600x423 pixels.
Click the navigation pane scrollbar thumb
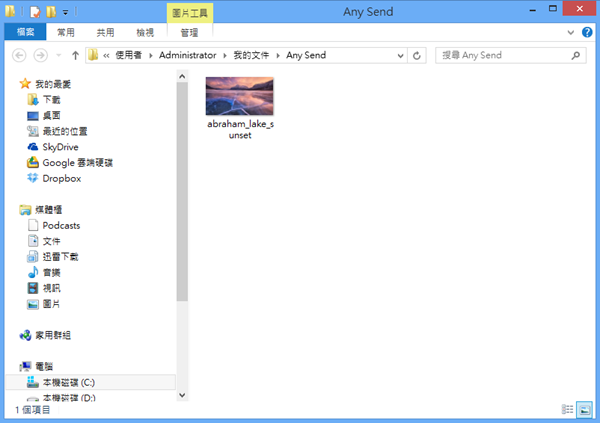click(x=182, y=192)
